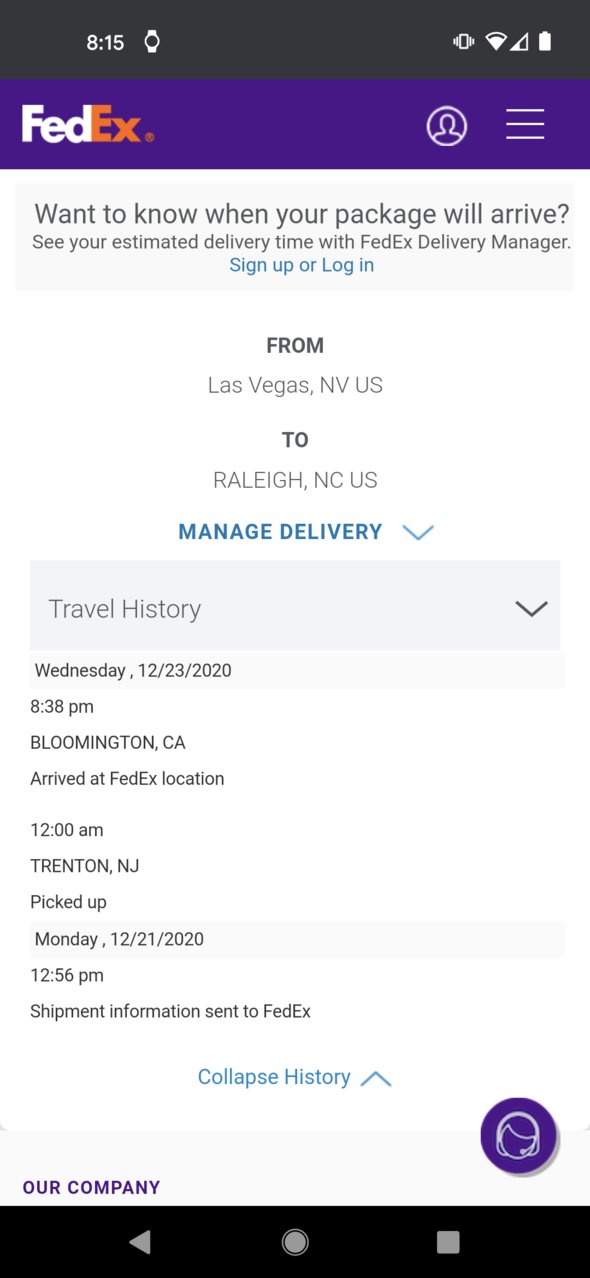Open the user account profile icon
The width and height of the screenshot is (590, 1278).
[447, 126]
